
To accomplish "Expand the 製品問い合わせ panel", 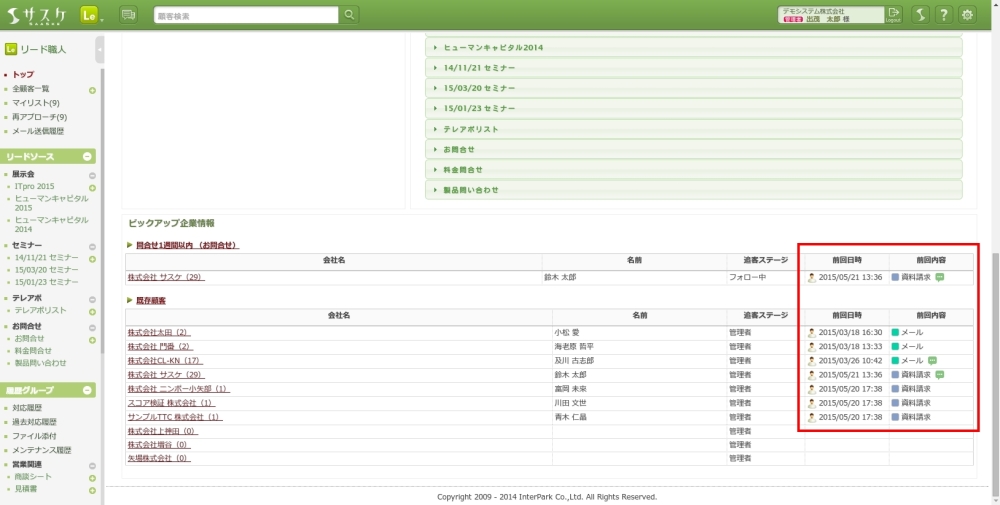I will (471, 190).
